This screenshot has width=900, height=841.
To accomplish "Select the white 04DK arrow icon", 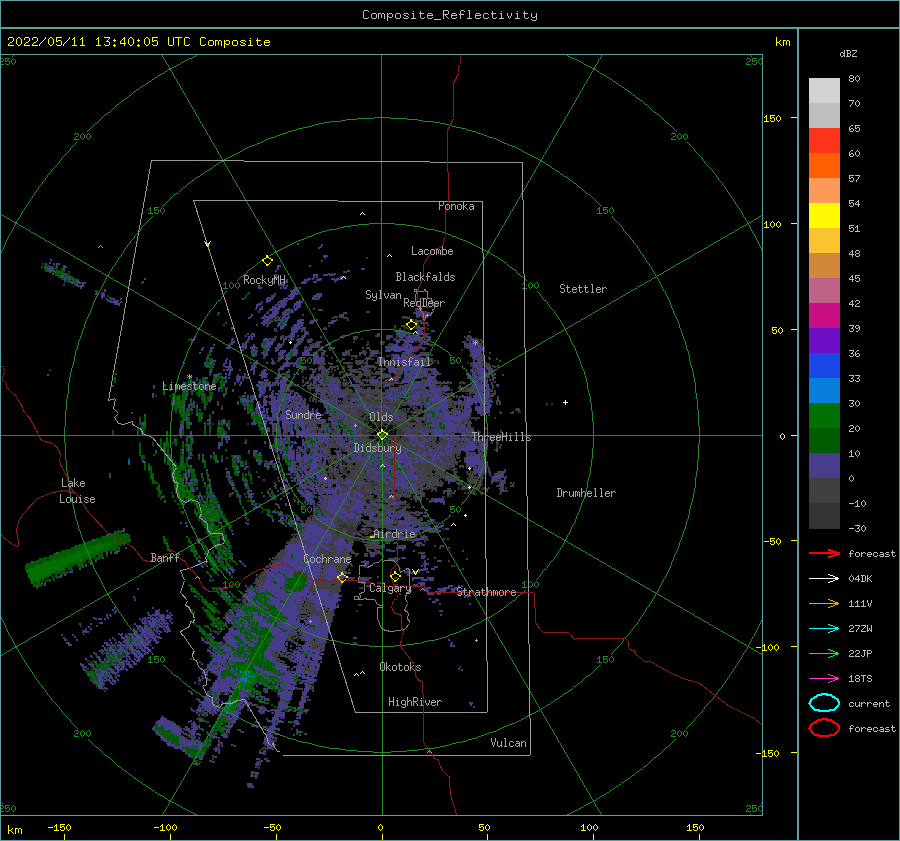I will (824, 578).
